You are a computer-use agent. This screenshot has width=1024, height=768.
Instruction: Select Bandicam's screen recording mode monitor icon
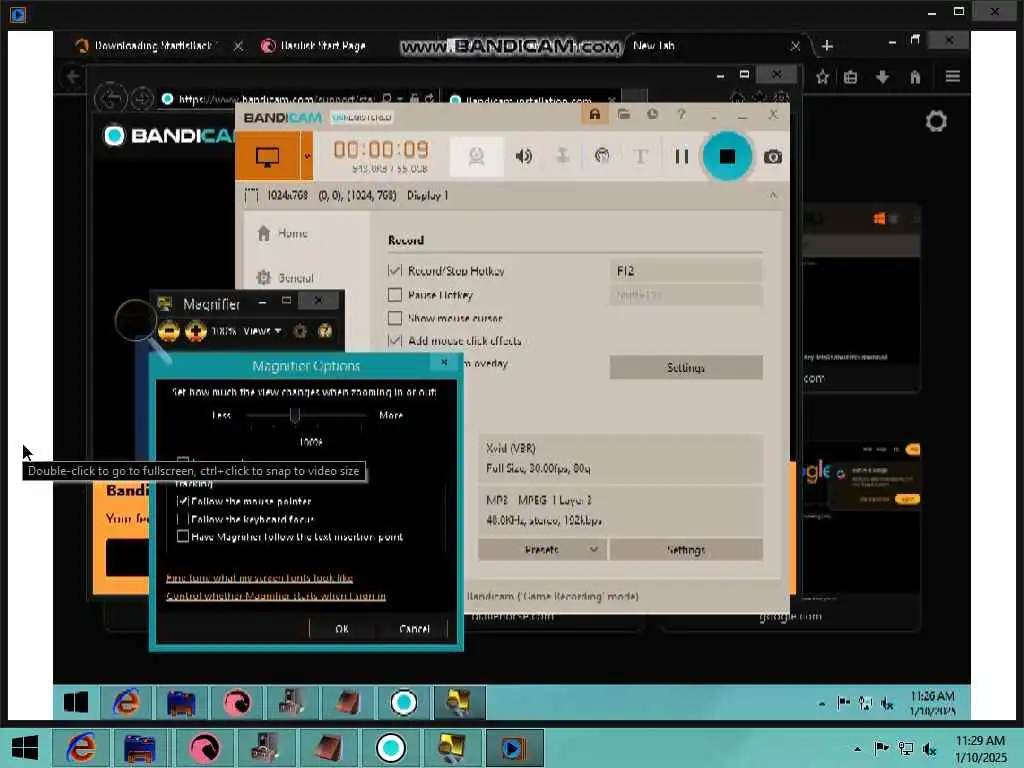(x=268, y=156)
